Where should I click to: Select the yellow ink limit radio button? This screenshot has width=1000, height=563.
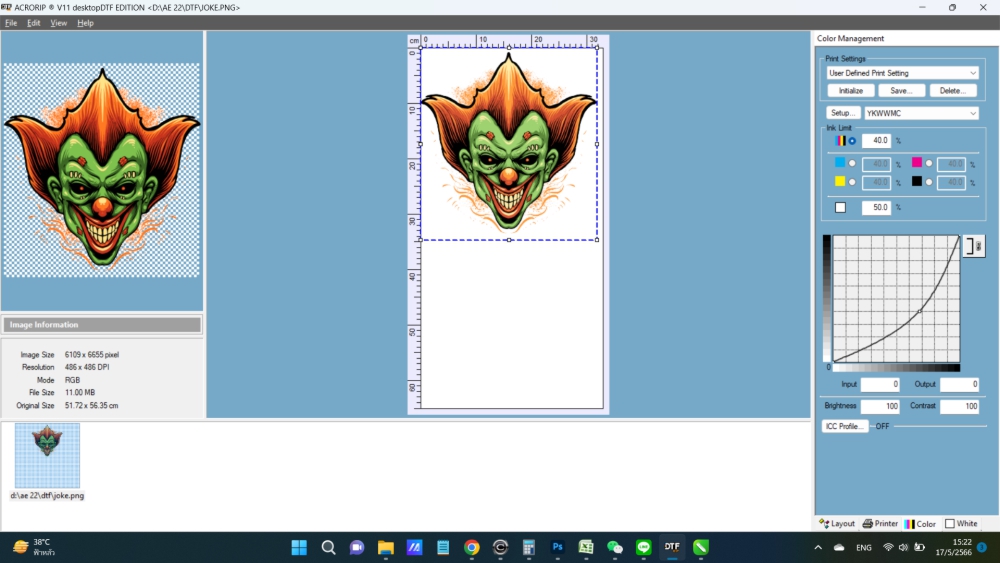[x=852, y=182]
